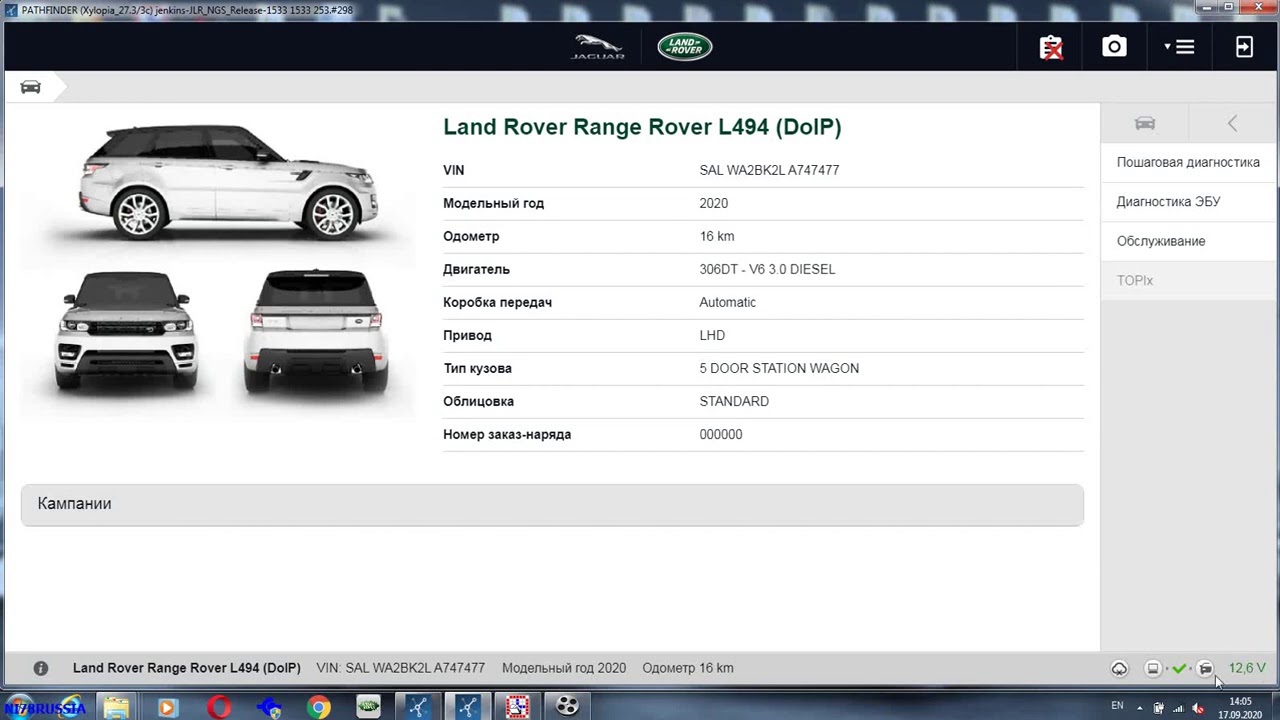The height and width of the screenshot is (720, 1280).
Task: Click the exit session icon
Action: tap(1244, 47)
